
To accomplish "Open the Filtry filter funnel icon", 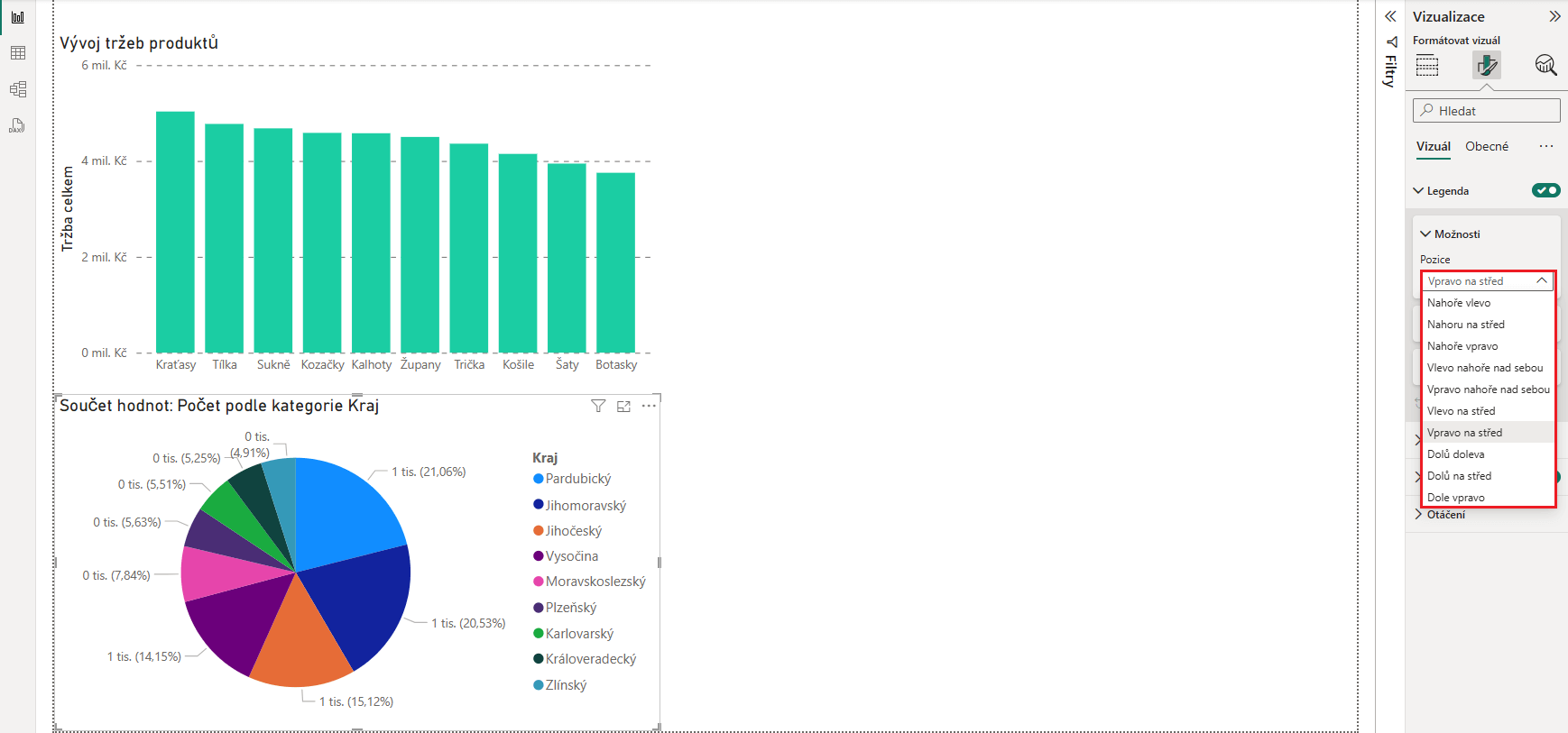I will [1391, 41].
